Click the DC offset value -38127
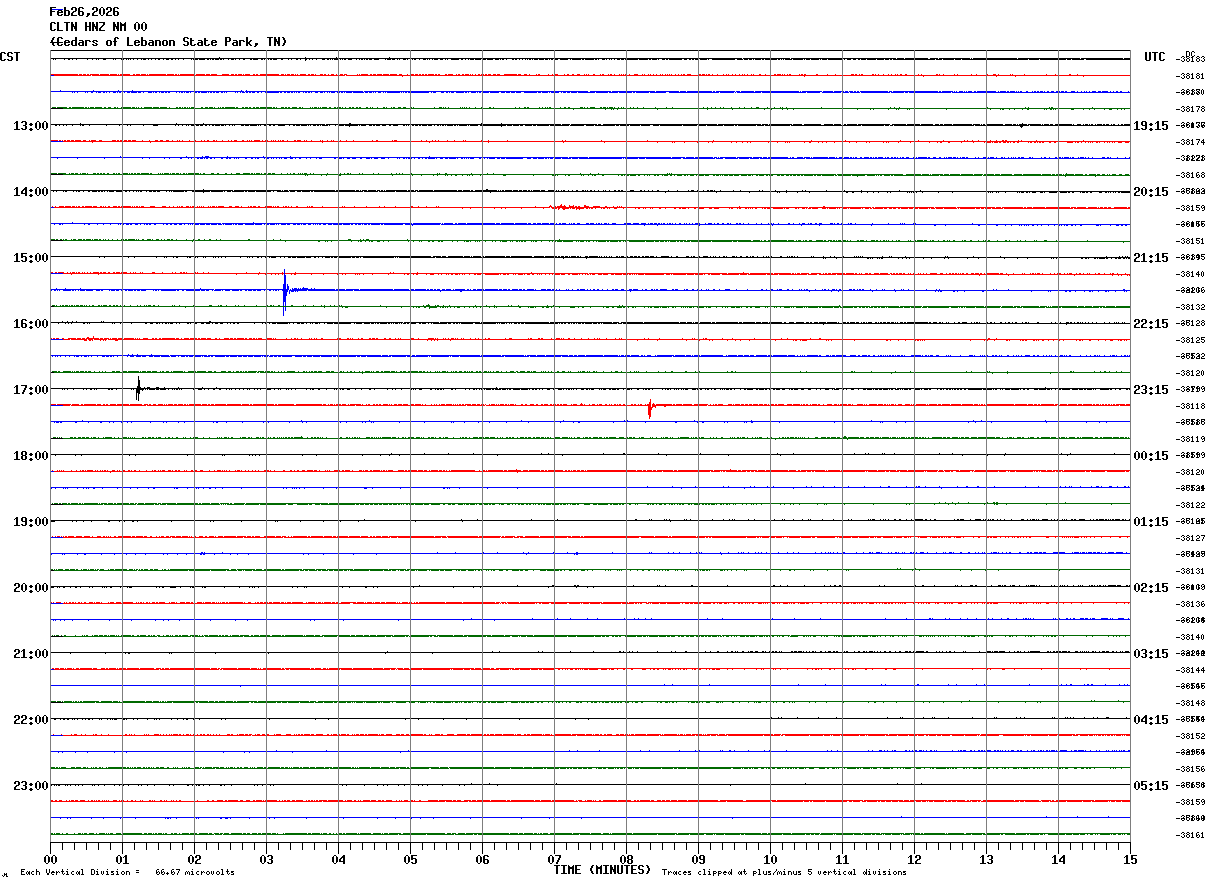Screen dimensions: 1210x886 1190,538
